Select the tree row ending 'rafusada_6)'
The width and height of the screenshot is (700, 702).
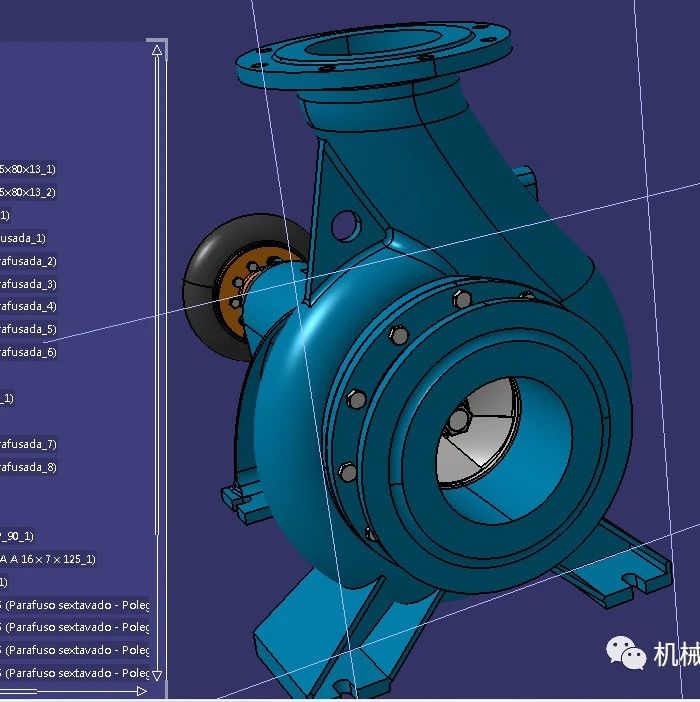pyautogui.click(x=28, y=352)
